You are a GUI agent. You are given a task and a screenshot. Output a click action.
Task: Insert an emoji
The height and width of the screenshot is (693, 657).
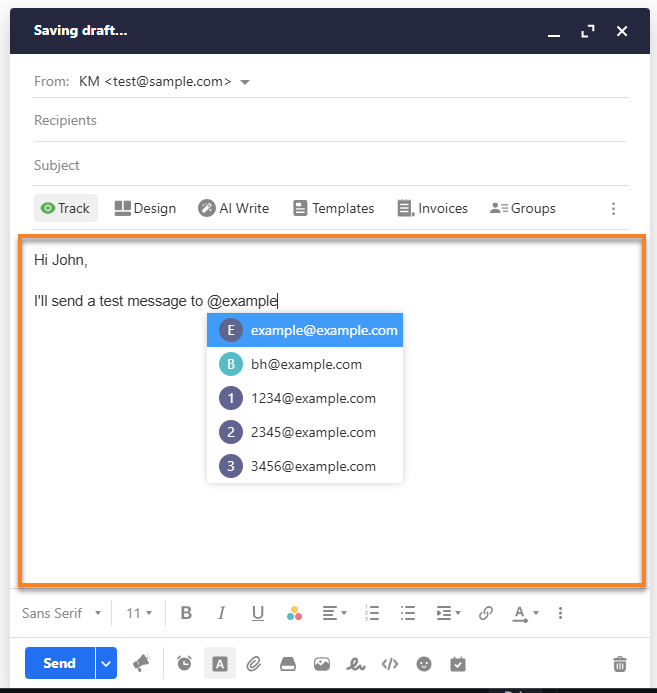pos(424,664)
